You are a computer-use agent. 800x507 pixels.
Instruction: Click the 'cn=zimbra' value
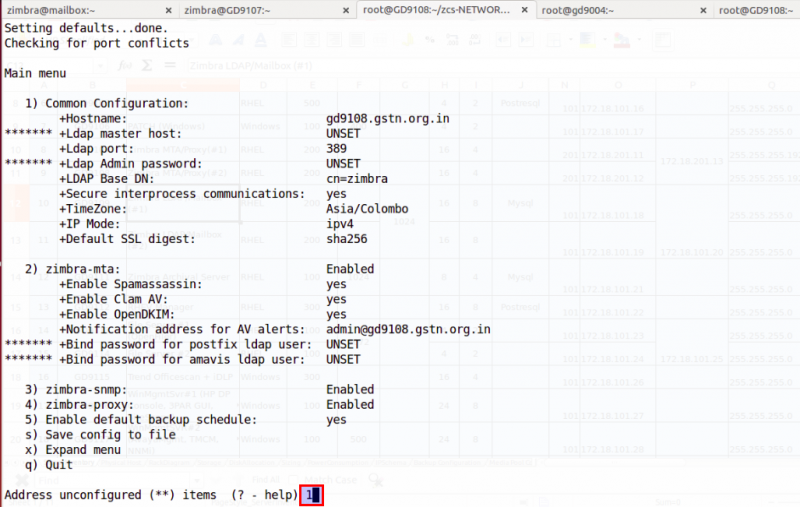tap(357, 179)
